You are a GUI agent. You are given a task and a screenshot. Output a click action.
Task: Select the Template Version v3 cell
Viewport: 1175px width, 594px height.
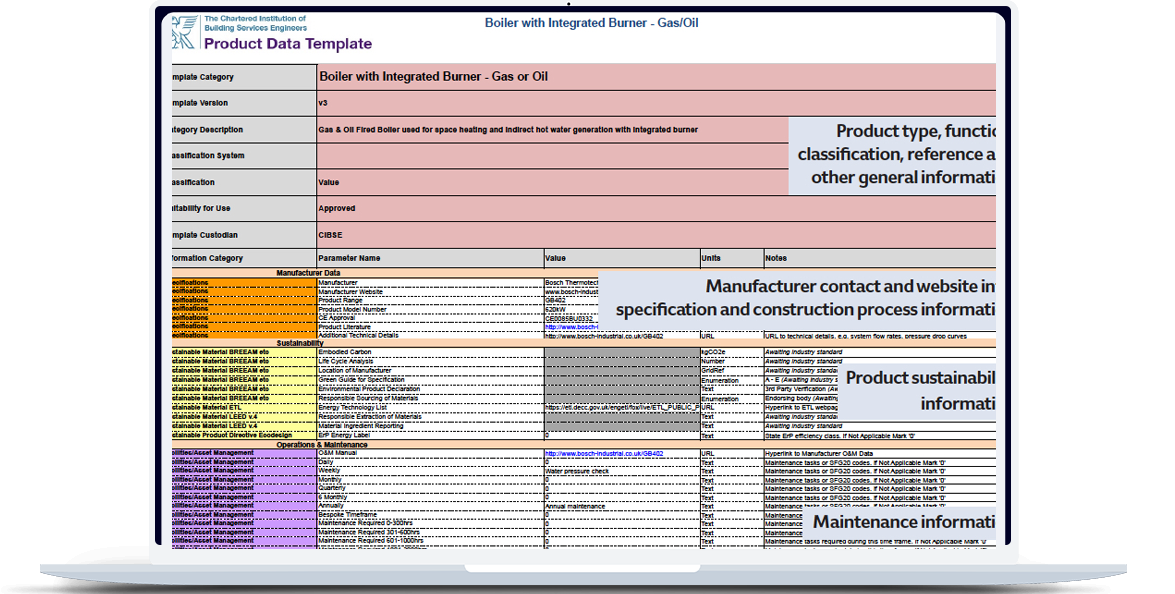pyautogui.click(x=655, y=103)
